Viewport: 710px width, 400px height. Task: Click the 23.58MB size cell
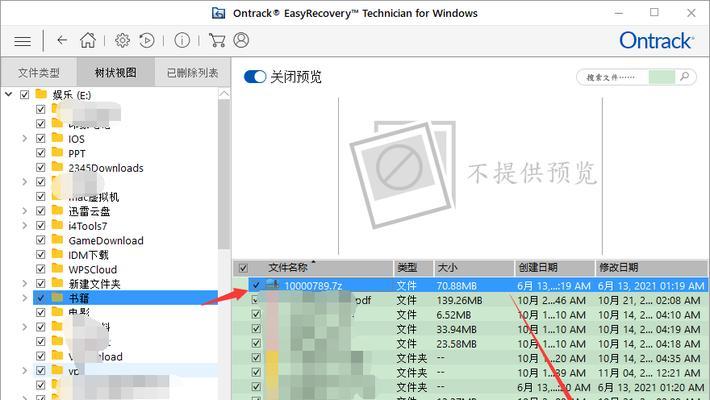[456, 344]
